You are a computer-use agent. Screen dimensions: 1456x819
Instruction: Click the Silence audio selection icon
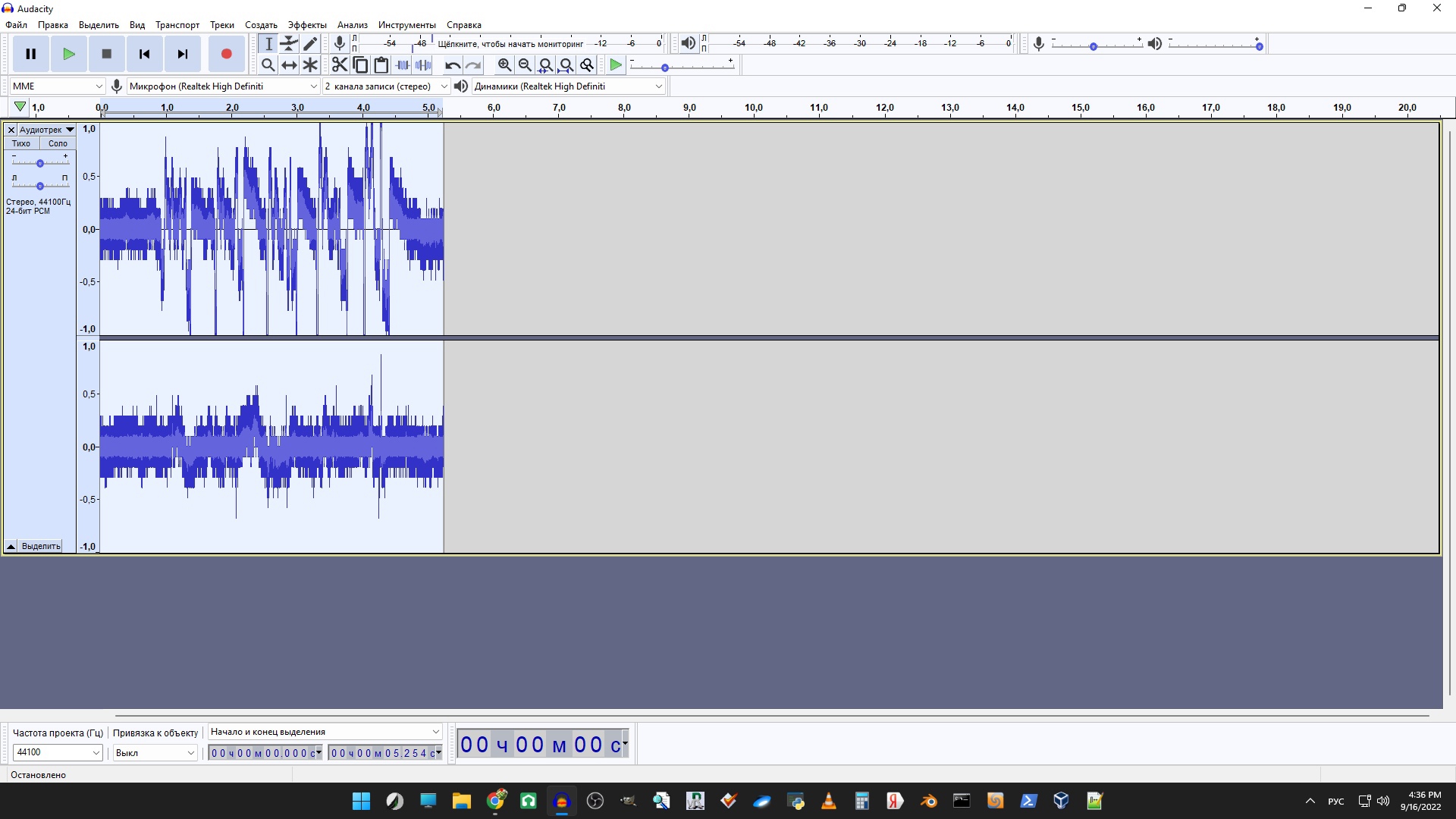coord(424,64)
